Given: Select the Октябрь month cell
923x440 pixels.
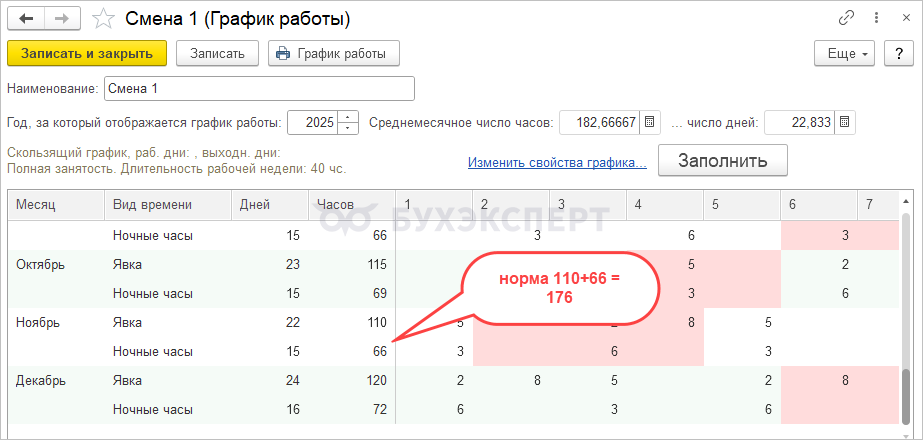Looking at the screenshot, I should 57,264.
